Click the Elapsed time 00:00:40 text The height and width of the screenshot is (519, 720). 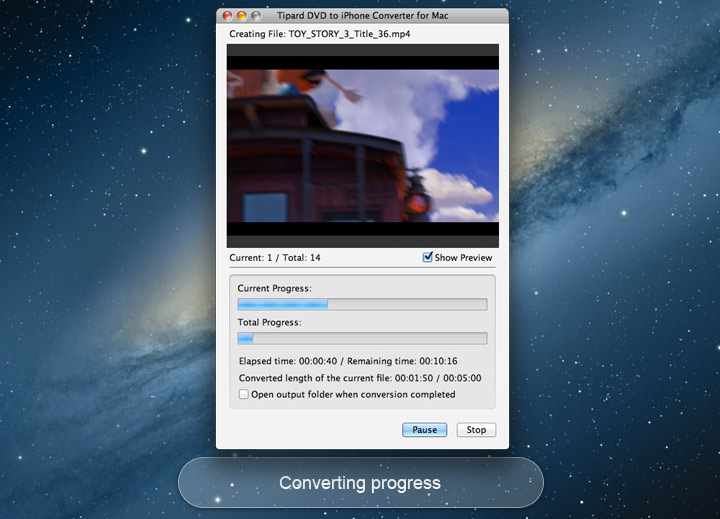click(288, 361)
